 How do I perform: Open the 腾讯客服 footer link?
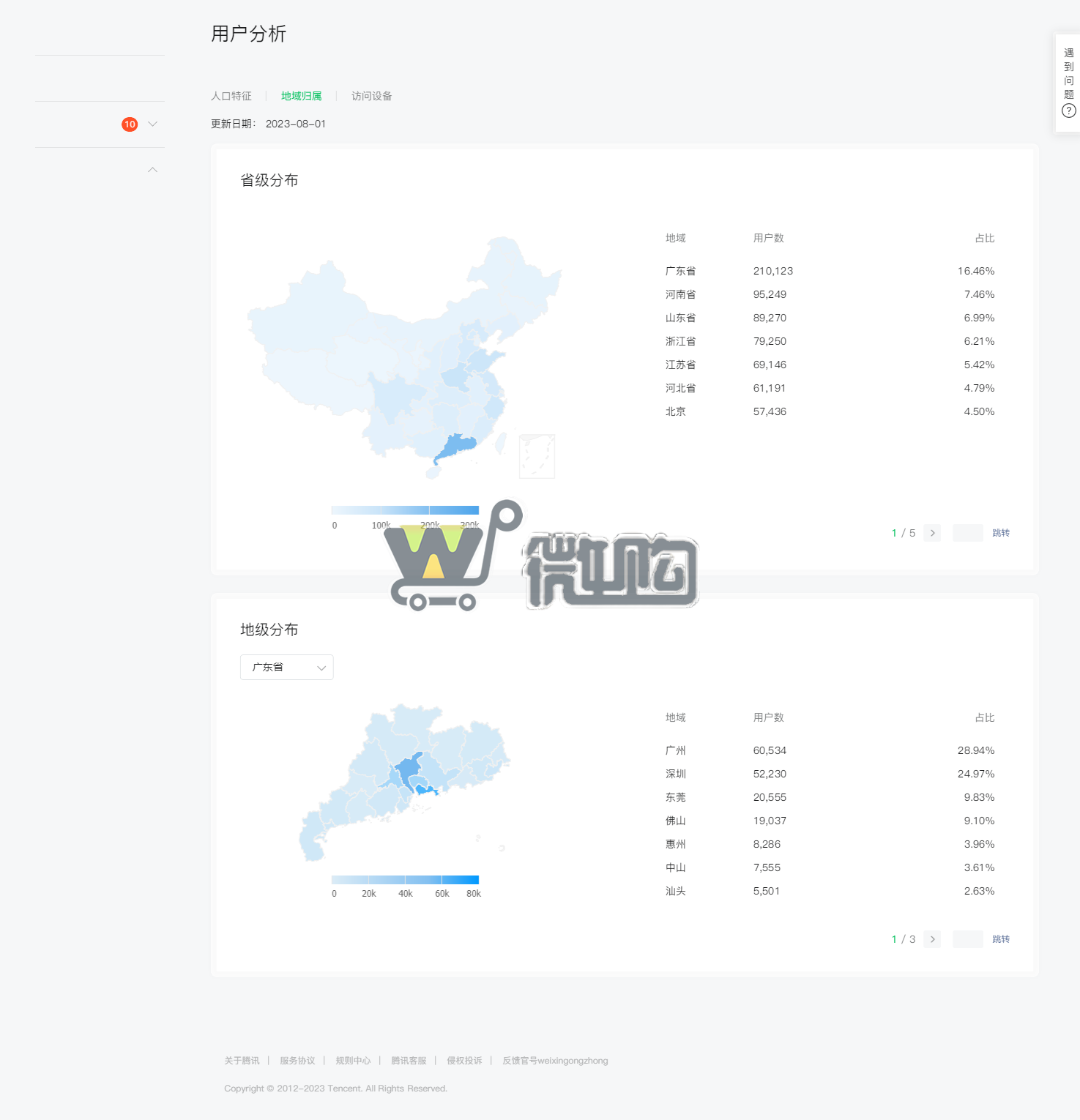(408, 1060)
